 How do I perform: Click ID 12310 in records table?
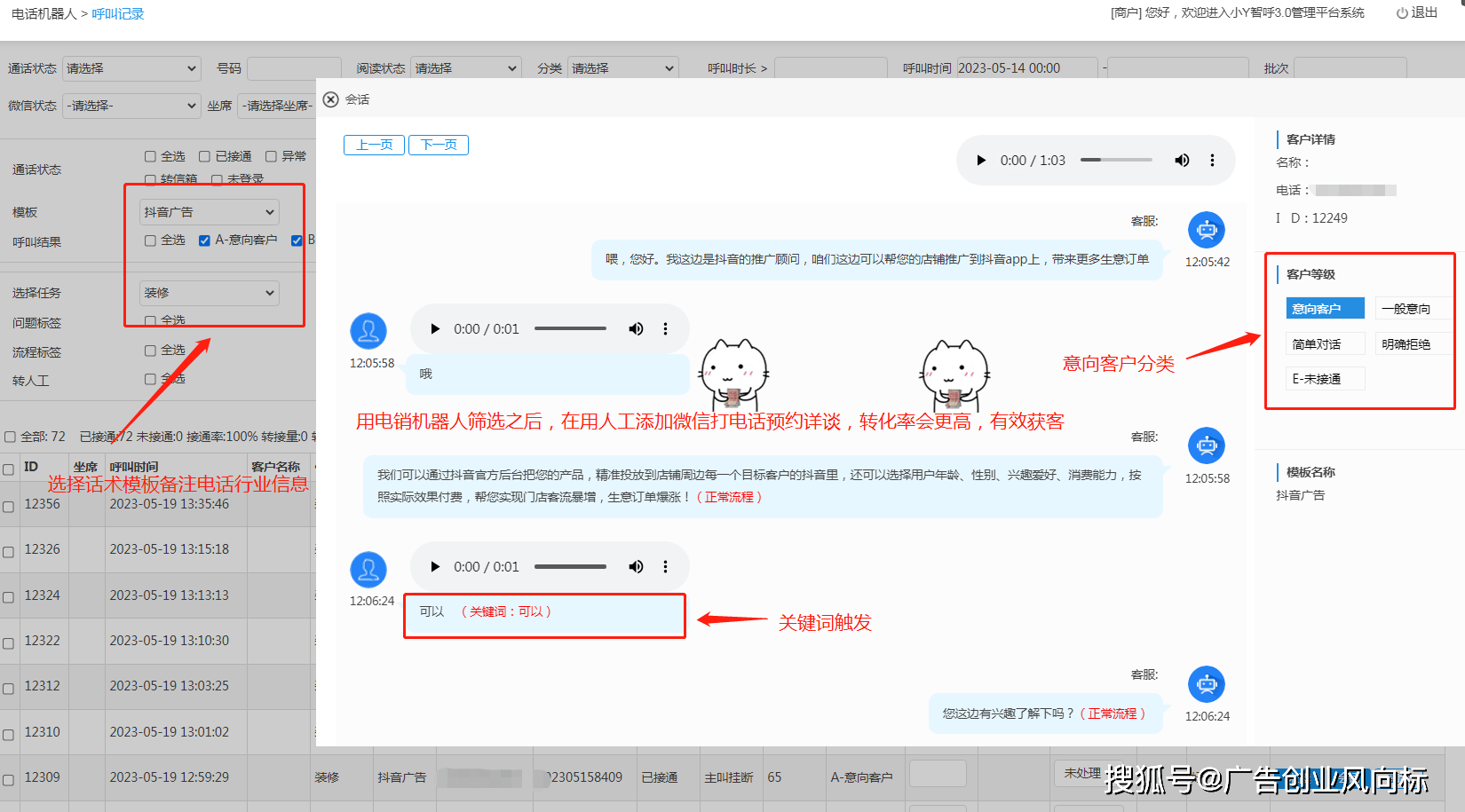pyautogui.click(x=42, y=732)
